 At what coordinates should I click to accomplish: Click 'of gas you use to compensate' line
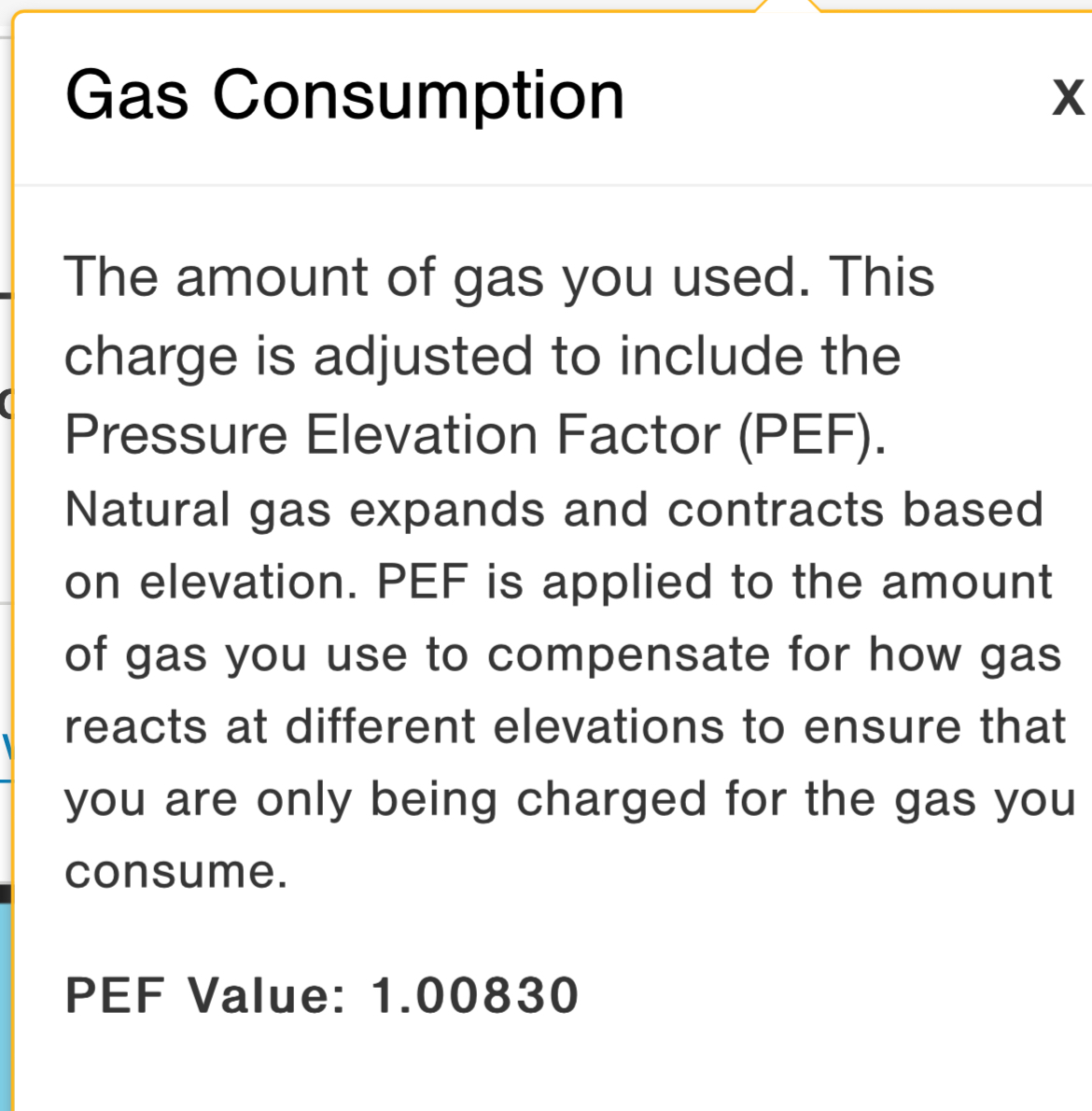[563, 654]
